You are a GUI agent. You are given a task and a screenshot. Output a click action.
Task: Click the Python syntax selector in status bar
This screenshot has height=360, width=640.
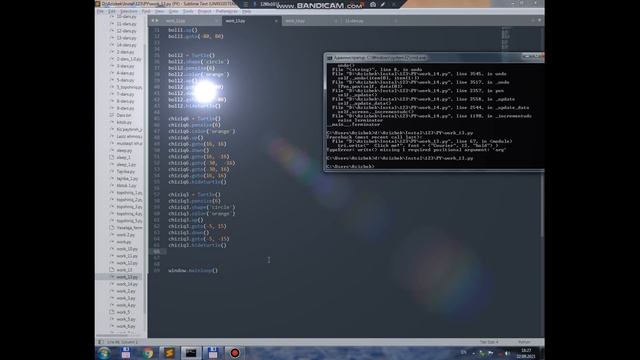point(524,342)
